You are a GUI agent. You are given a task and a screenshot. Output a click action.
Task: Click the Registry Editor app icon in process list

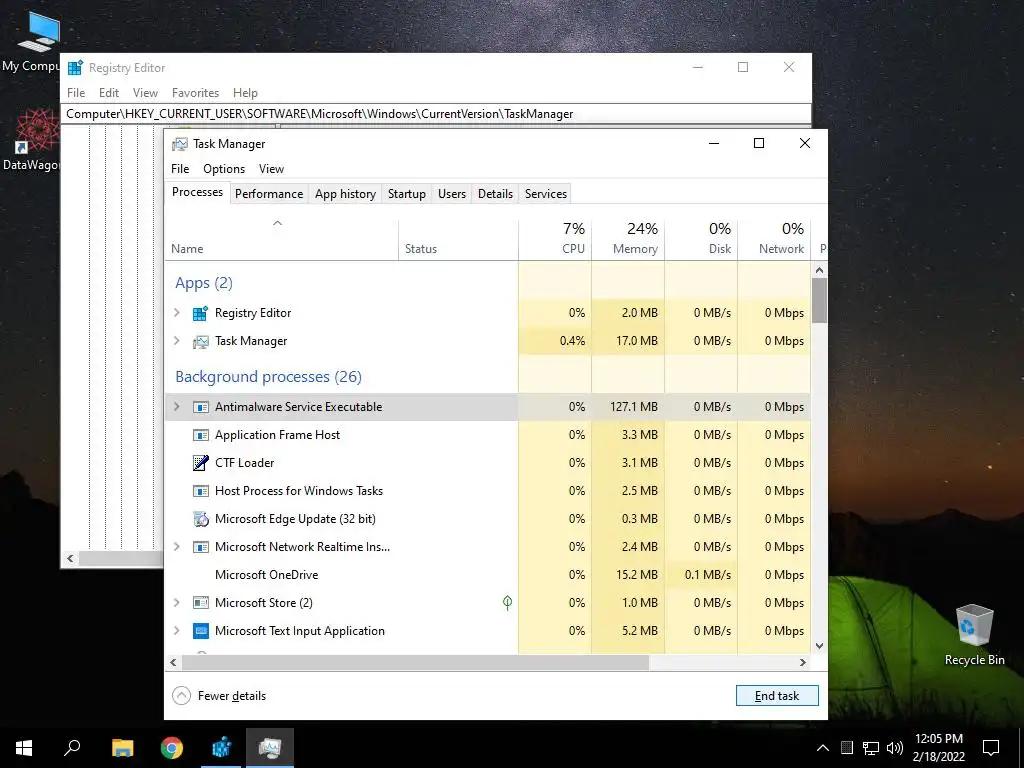pos(200,313)
